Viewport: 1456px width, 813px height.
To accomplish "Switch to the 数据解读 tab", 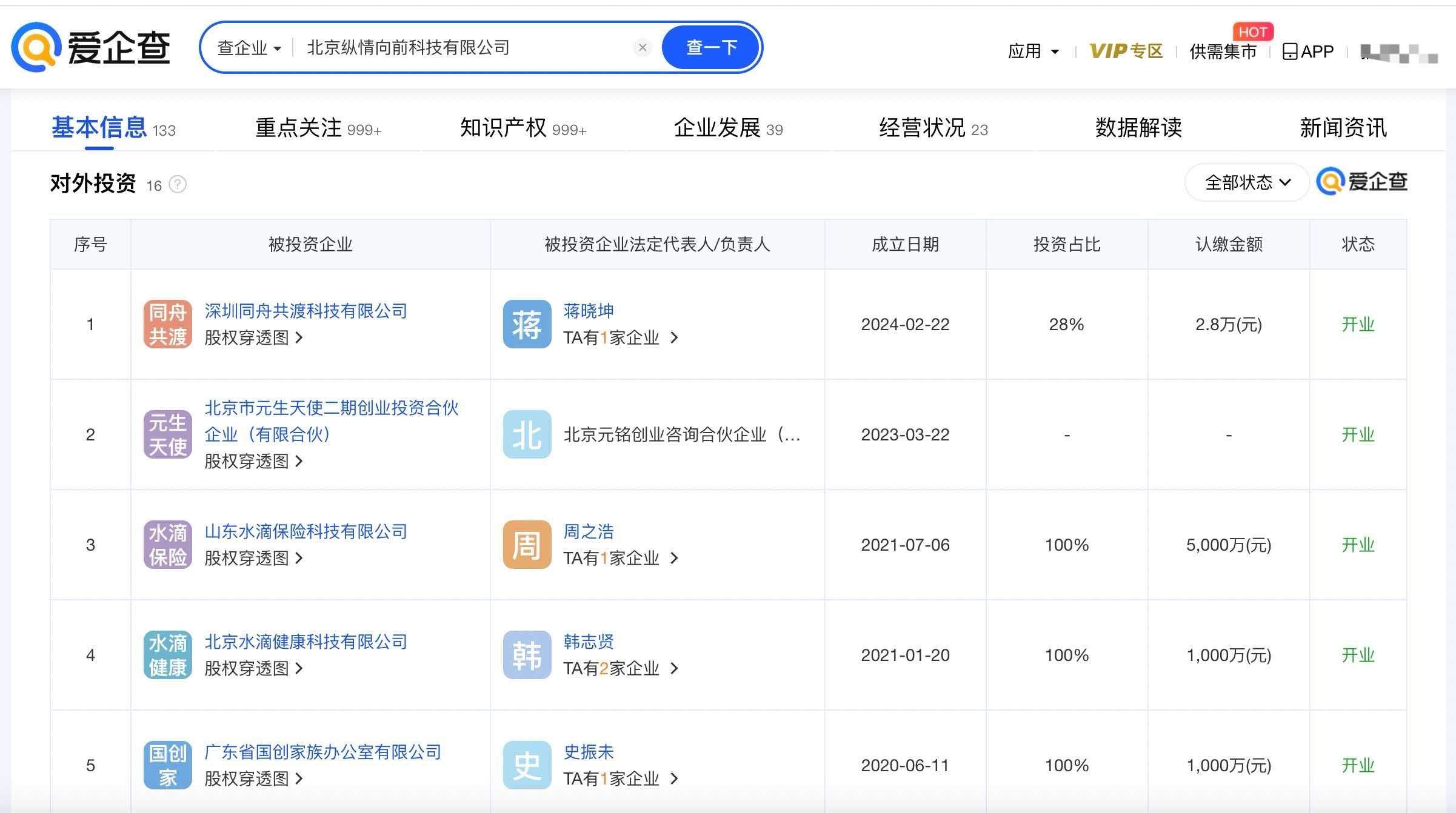I will coord(1138,128).
